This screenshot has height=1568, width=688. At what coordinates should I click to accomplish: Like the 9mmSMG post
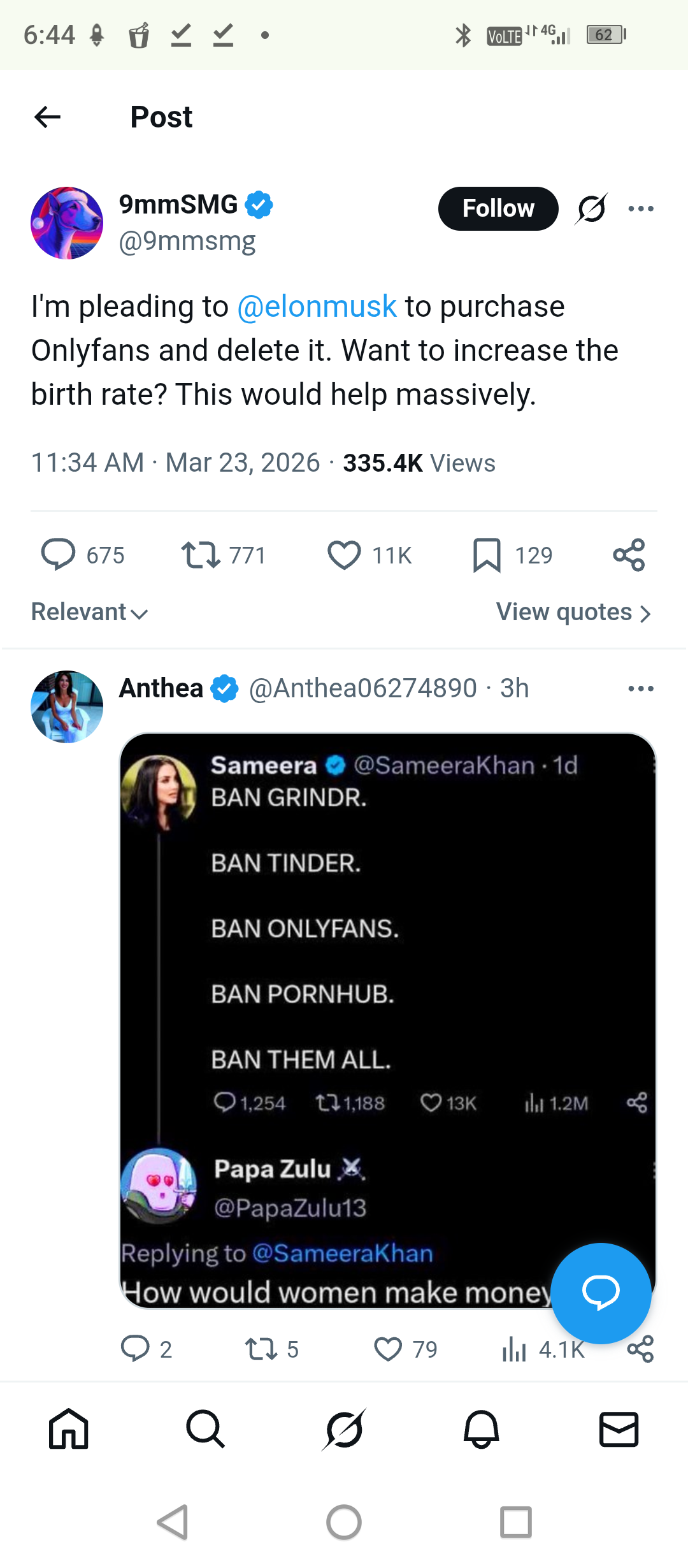[344, 555]
